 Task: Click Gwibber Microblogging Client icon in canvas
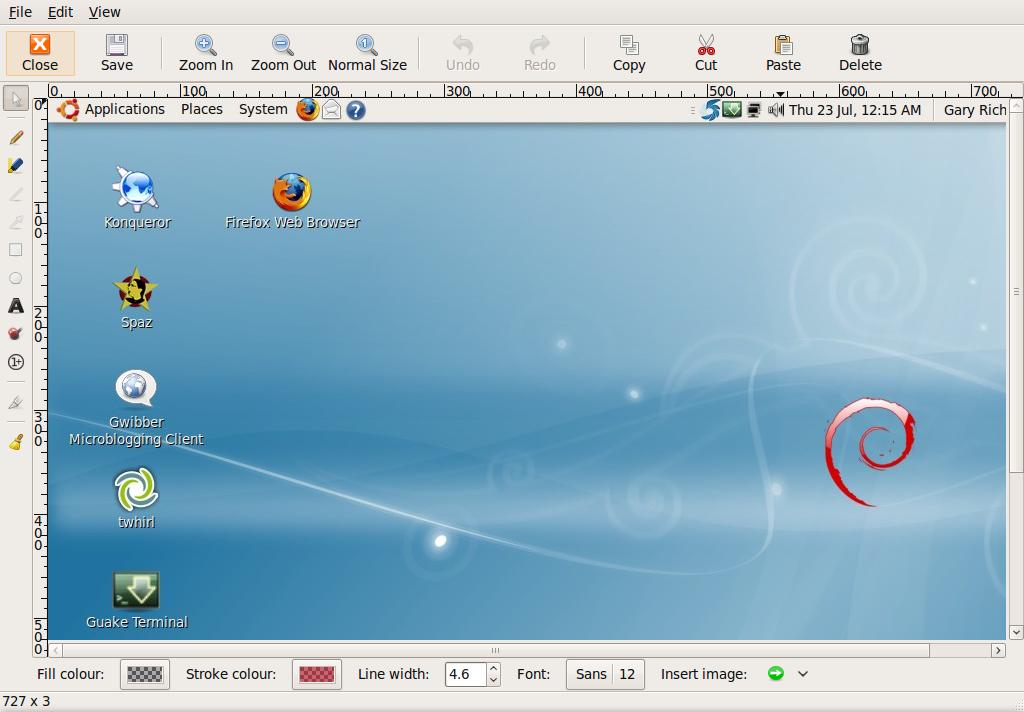pos(136,388)
